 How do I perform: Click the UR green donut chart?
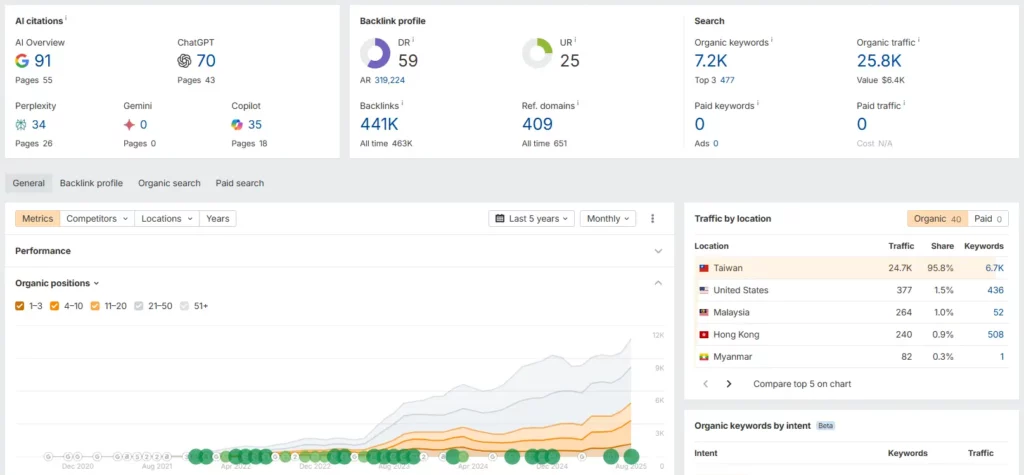point(537,54)
